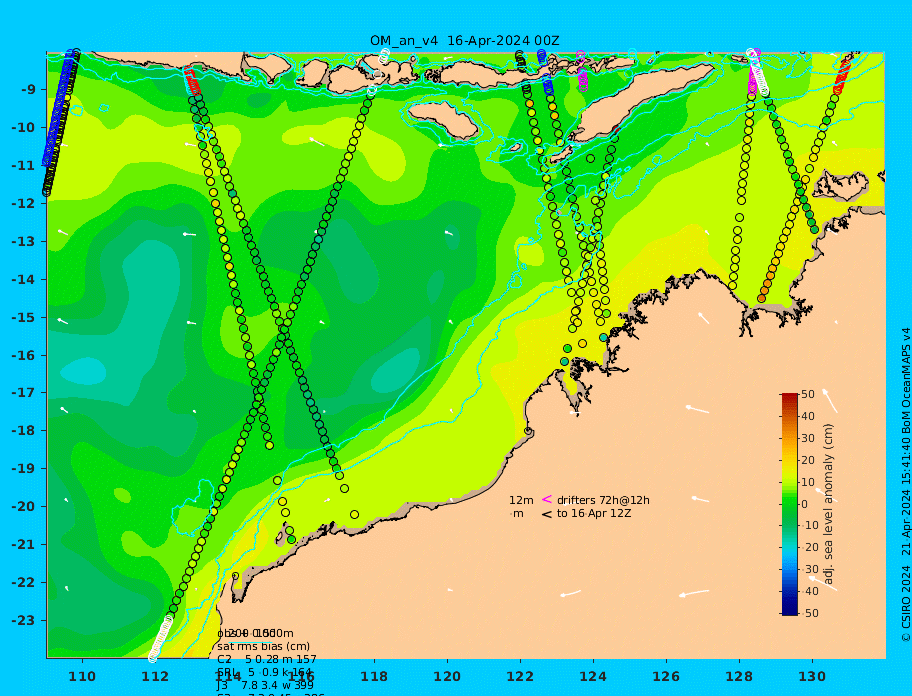Click the 120 longitude axis label
Screen dimensions: 912x696
(447, 676)
